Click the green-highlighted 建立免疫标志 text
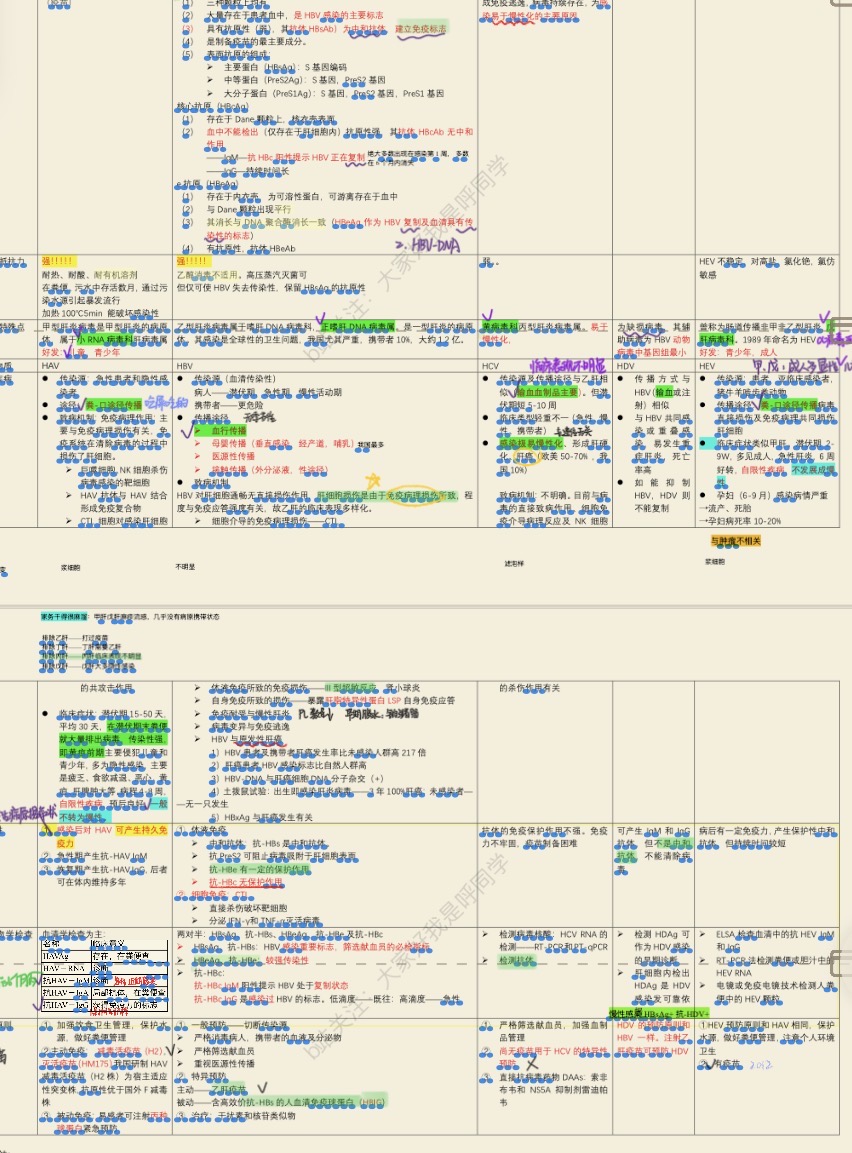Screen dimensions: 852x1153 (x=422, y=28)
